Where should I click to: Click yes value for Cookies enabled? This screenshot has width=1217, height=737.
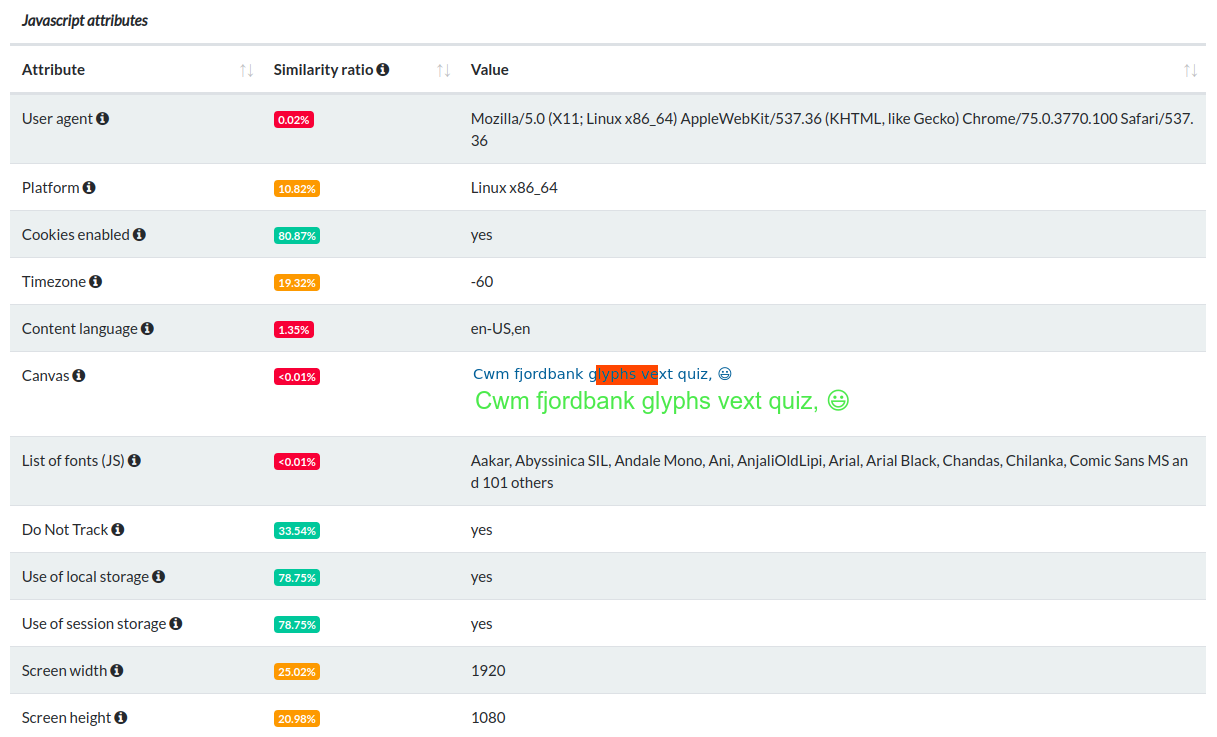(x=482, y=234)
